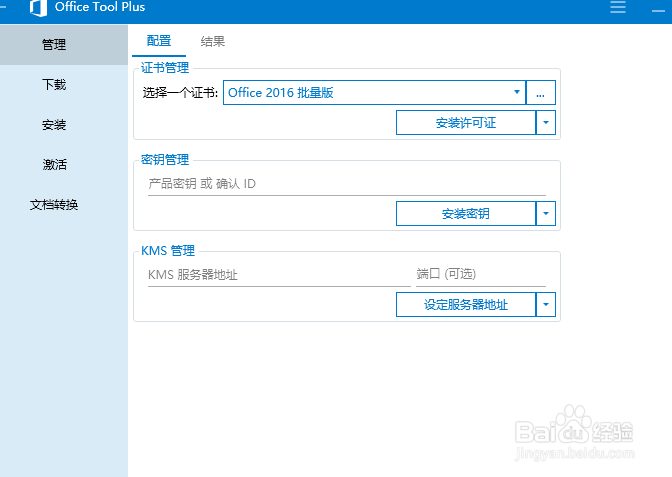Focus the 端口 (可选) port field

click(481, 275)
